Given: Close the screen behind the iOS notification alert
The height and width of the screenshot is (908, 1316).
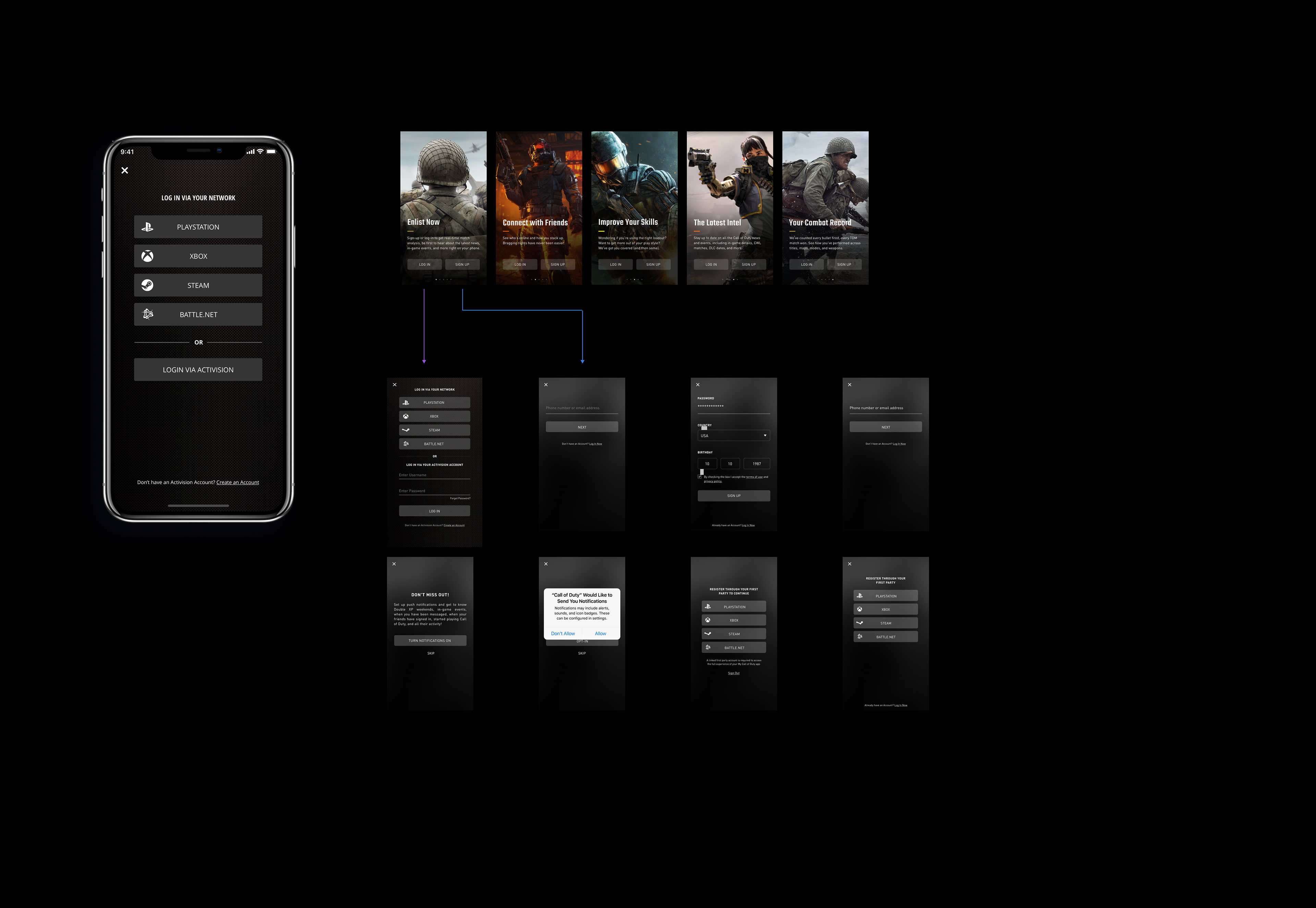Looking at the screenshot, I should point(546,564).
